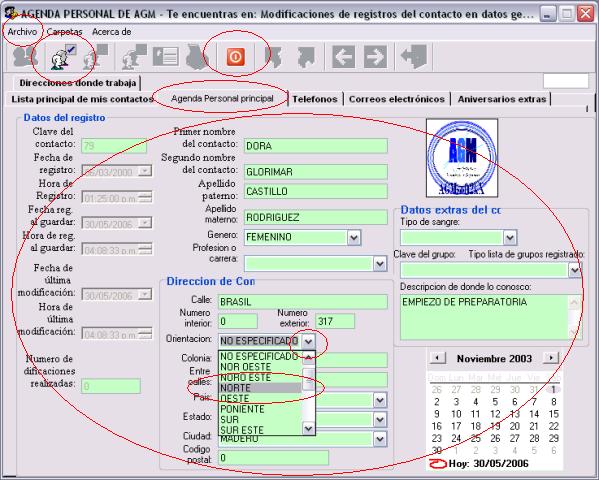Click the colored contacts icon with checkmark
This screenshot has height=480, width=599.
pyautogui.click(x=63, y=57)
